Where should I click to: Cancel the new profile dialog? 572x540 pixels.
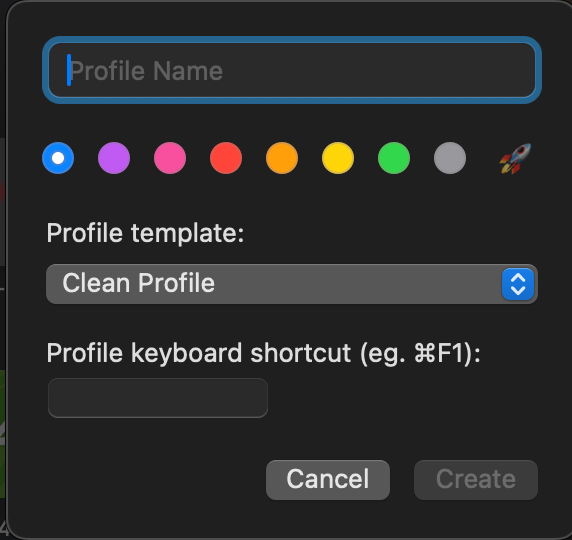[x=328, y=480]
